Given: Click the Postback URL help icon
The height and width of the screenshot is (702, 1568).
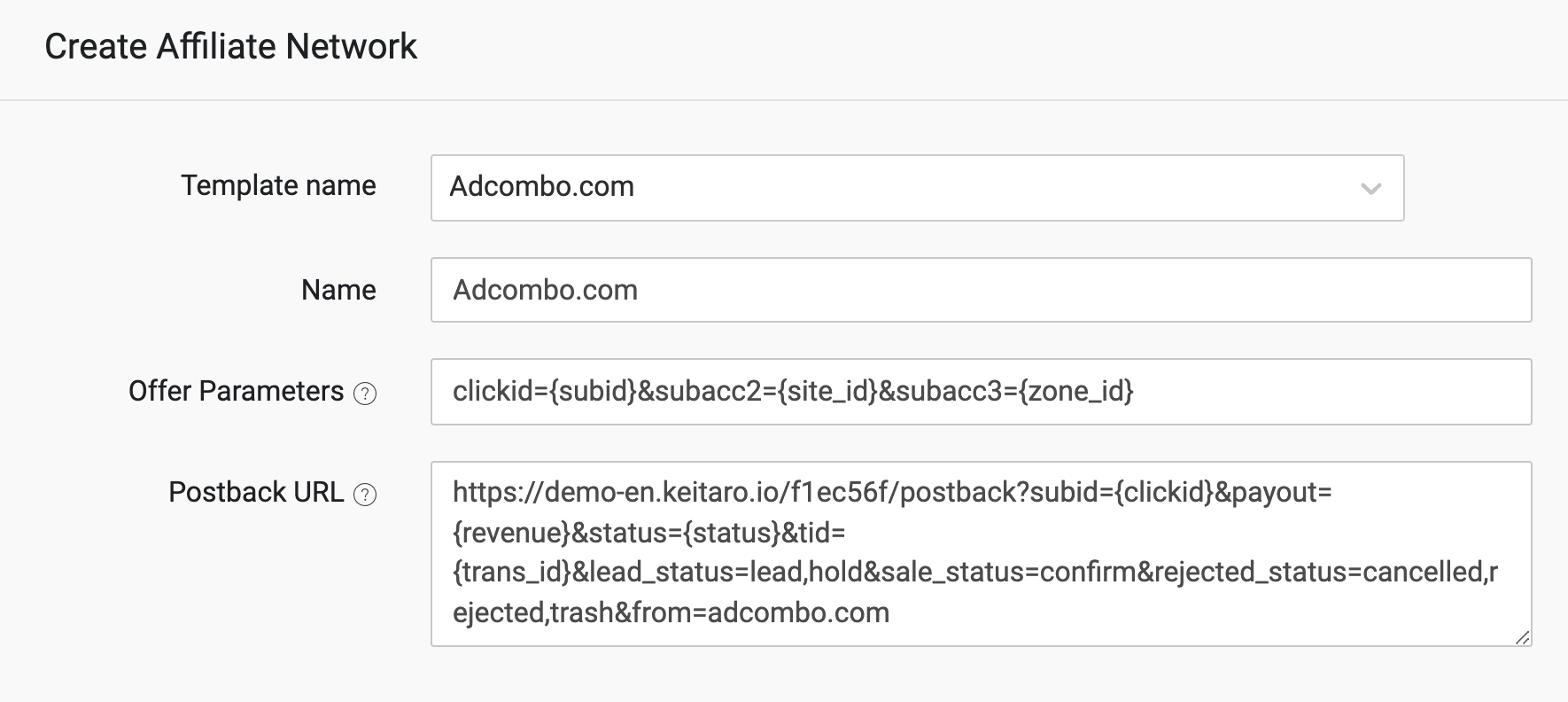Looking at the screenshot, I should (365, 494).
